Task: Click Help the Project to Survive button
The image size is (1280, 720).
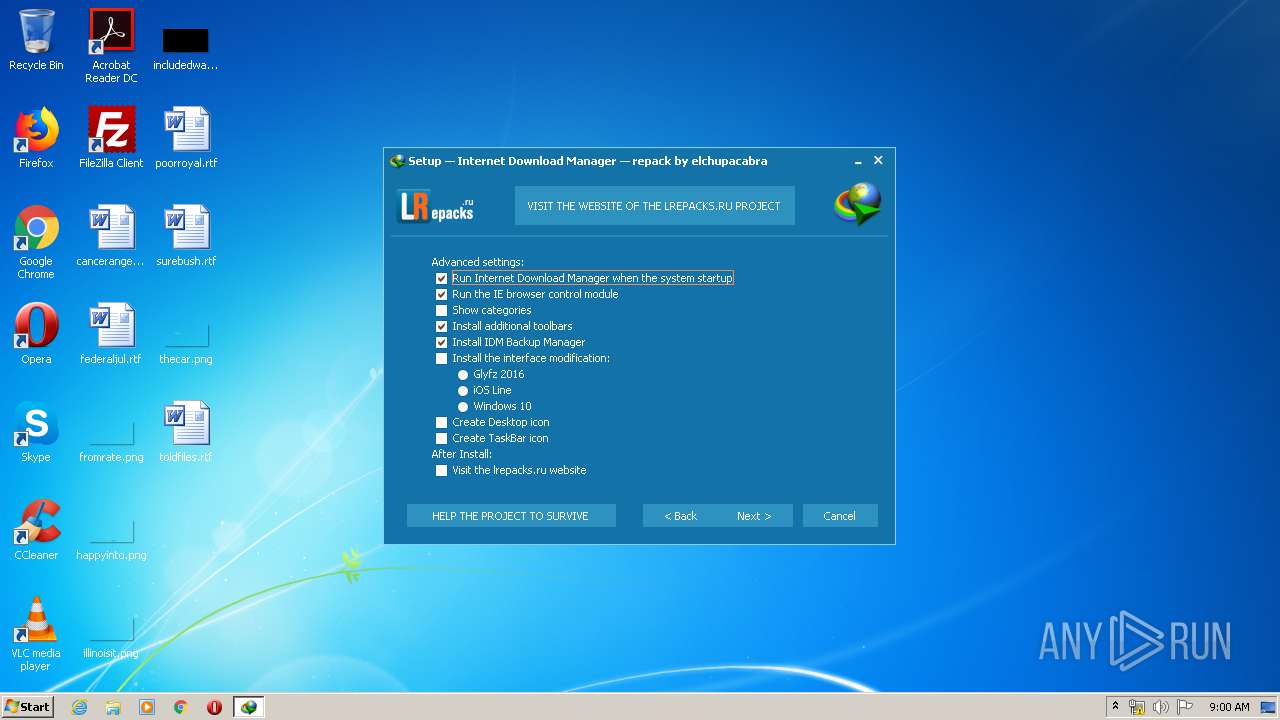Action: [511, 516]
